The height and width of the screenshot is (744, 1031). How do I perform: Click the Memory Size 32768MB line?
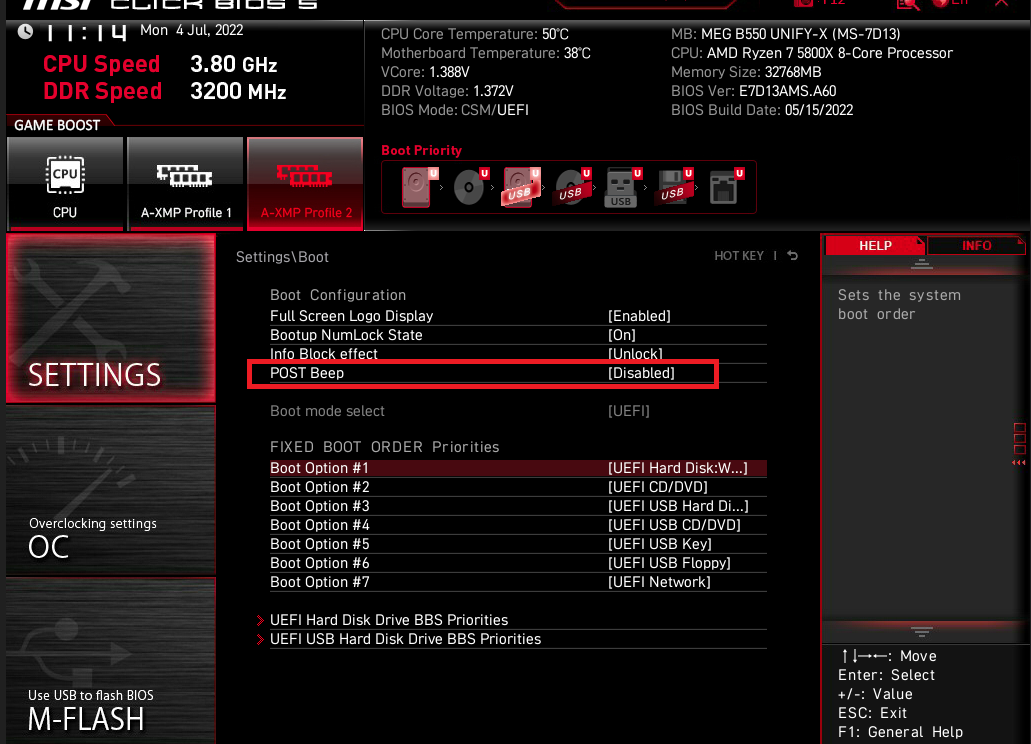tap(746, 72)
